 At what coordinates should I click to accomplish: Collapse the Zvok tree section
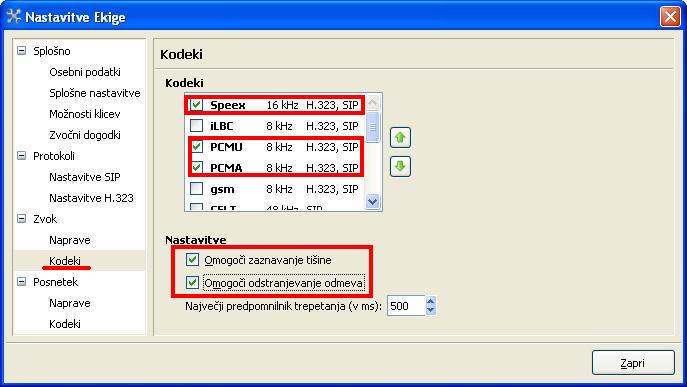(x=21, y=218)
